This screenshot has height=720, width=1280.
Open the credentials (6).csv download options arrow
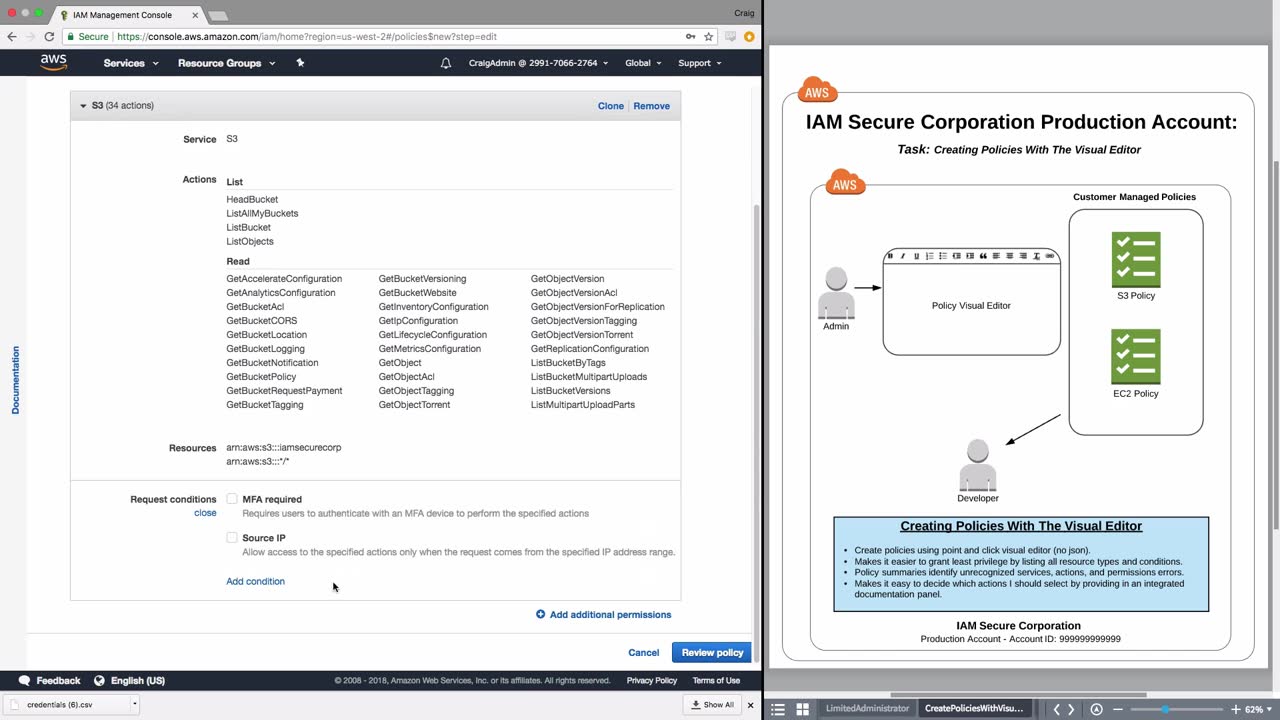click(134, 704)
